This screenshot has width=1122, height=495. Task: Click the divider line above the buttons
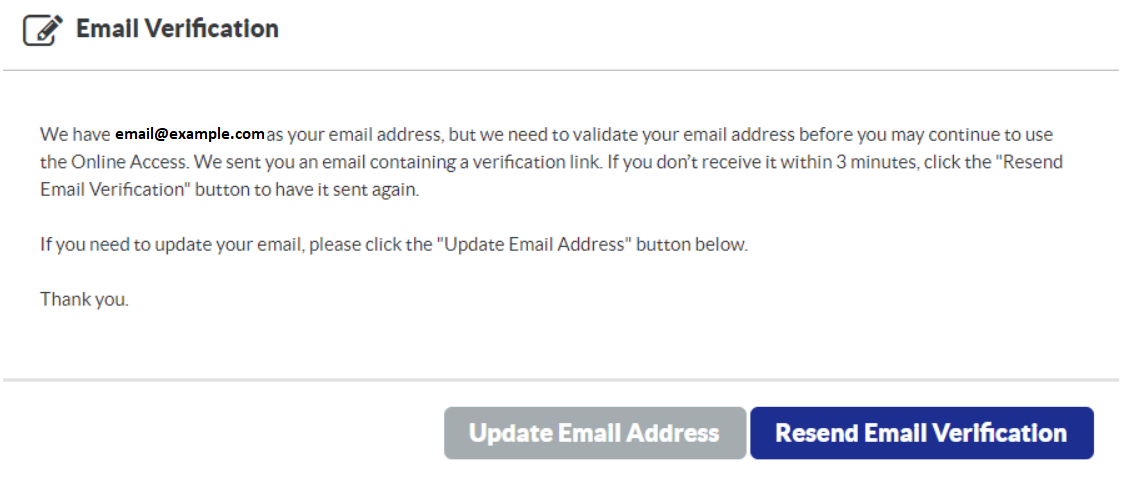(560, 380)
